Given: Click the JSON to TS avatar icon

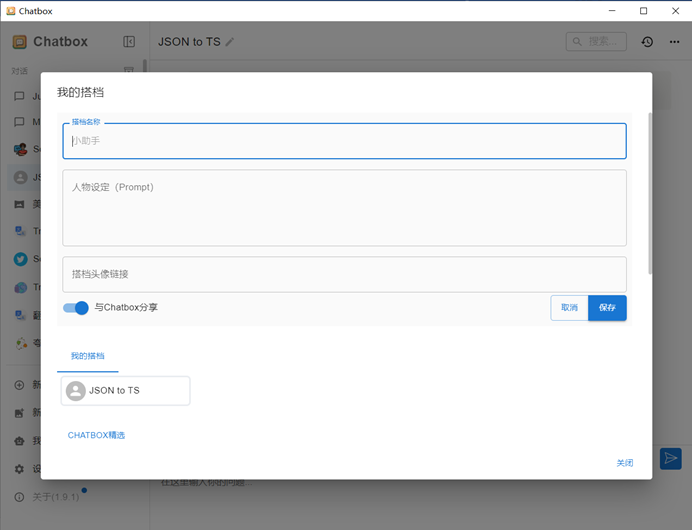Looking at the screenshot, I should tap(75, 391).
